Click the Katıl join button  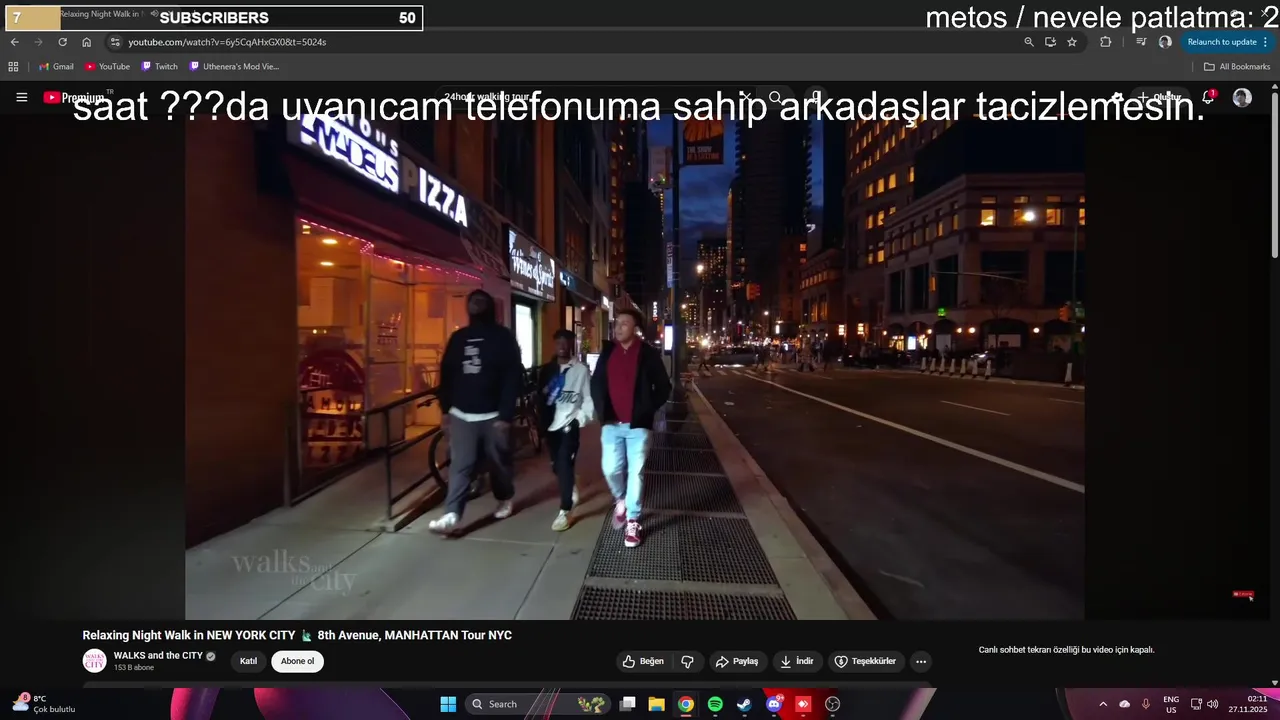tap(248, 661)
